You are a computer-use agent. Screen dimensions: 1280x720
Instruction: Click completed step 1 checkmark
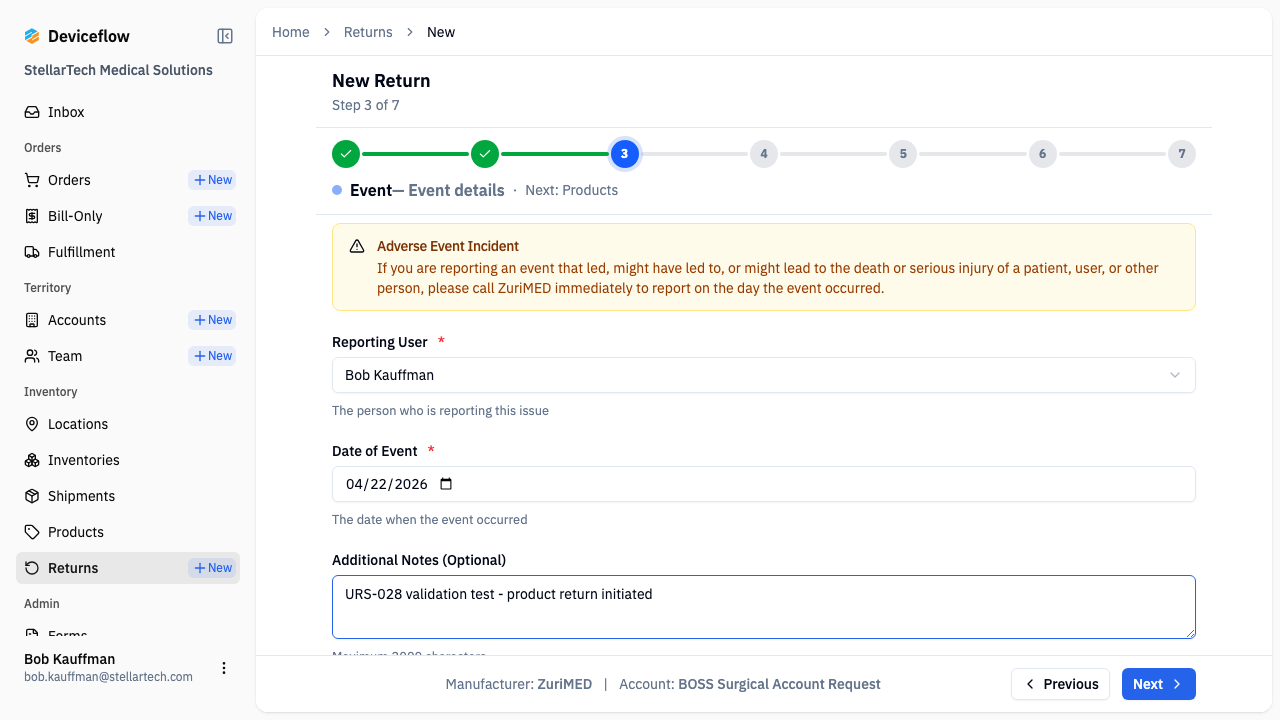[x=346, y=154]
